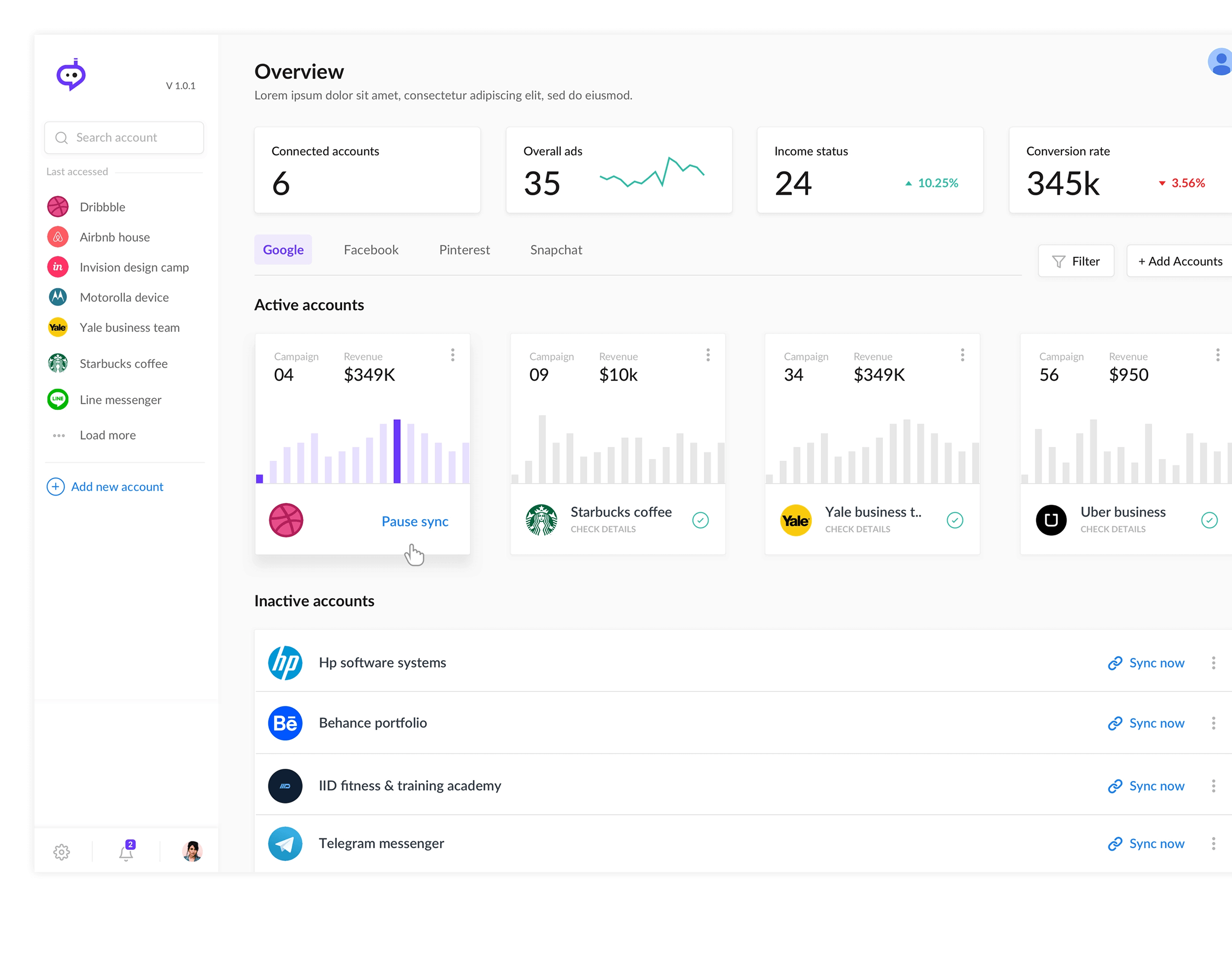
Task: Select the Facebook platform tab
Action: pos(371,249)
